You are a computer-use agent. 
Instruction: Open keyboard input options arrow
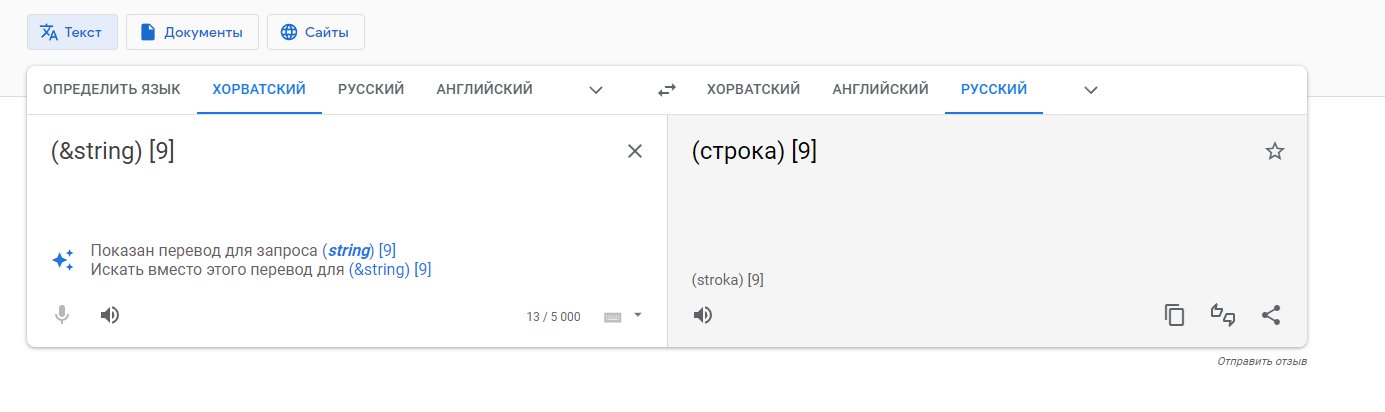[638, 315]
